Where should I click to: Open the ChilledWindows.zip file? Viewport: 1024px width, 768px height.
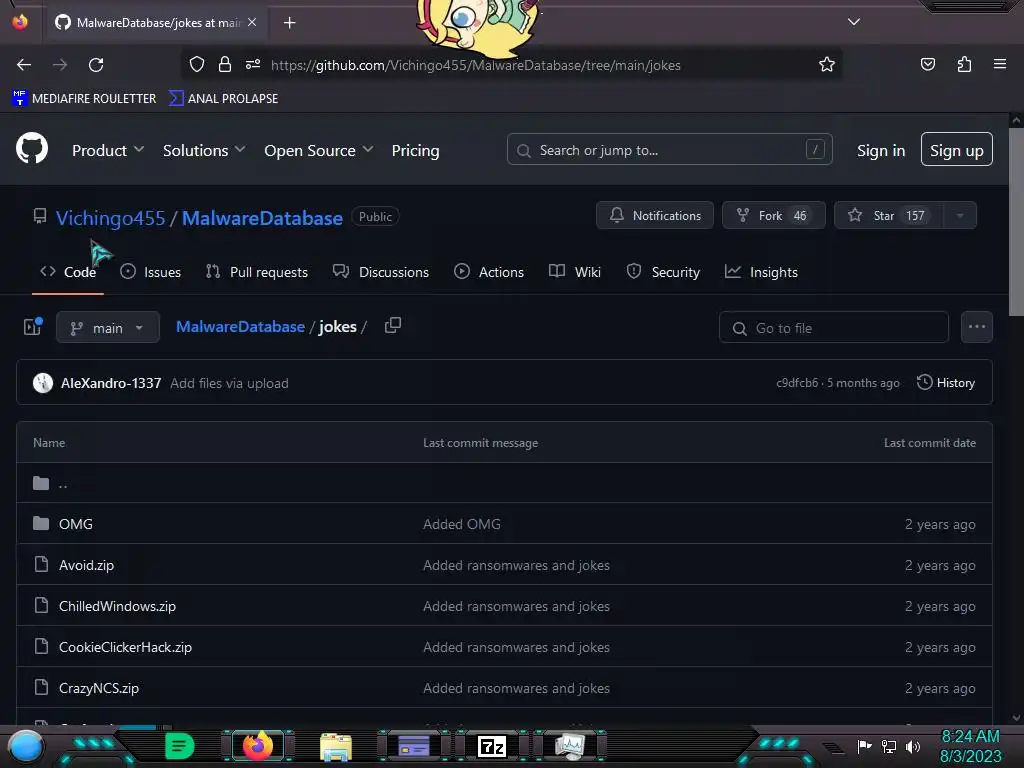(x=118, y=606)
